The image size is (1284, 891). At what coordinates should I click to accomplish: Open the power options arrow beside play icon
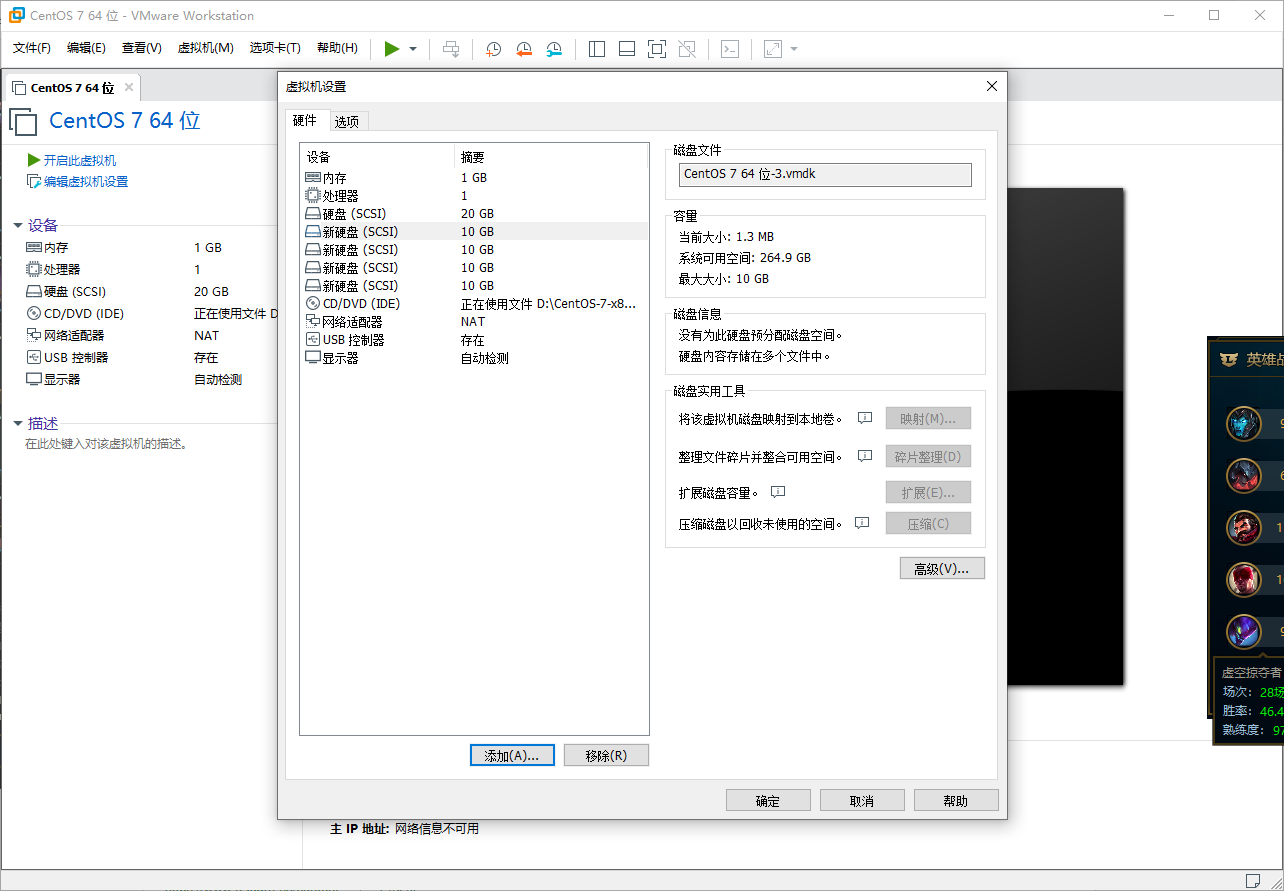[x=413, y=49]
